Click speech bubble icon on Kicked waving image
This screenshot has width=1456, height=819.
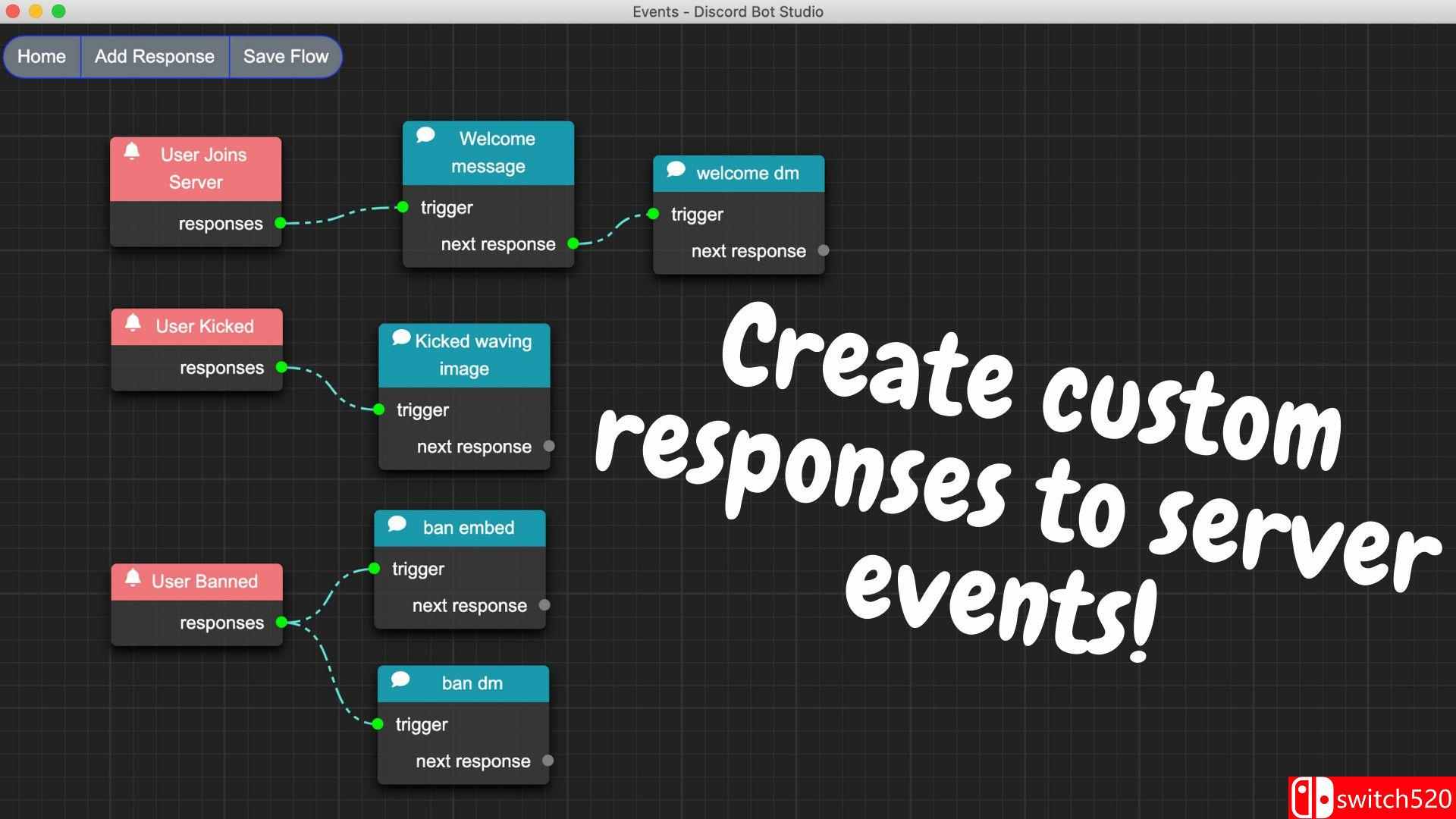coord(401,337)
